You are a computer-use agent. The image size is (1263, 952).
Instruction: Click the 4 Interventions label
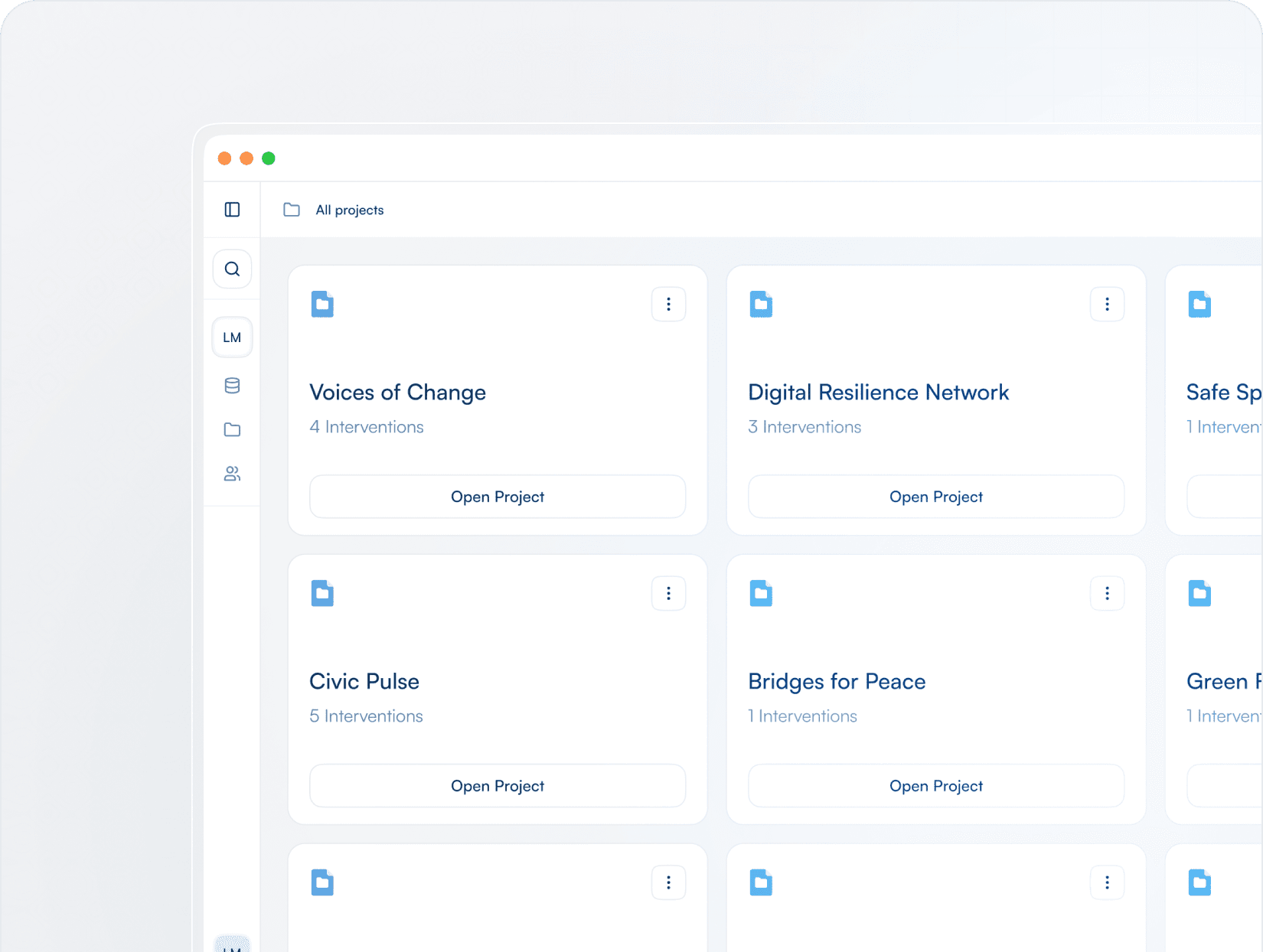(x=367, y=427)
